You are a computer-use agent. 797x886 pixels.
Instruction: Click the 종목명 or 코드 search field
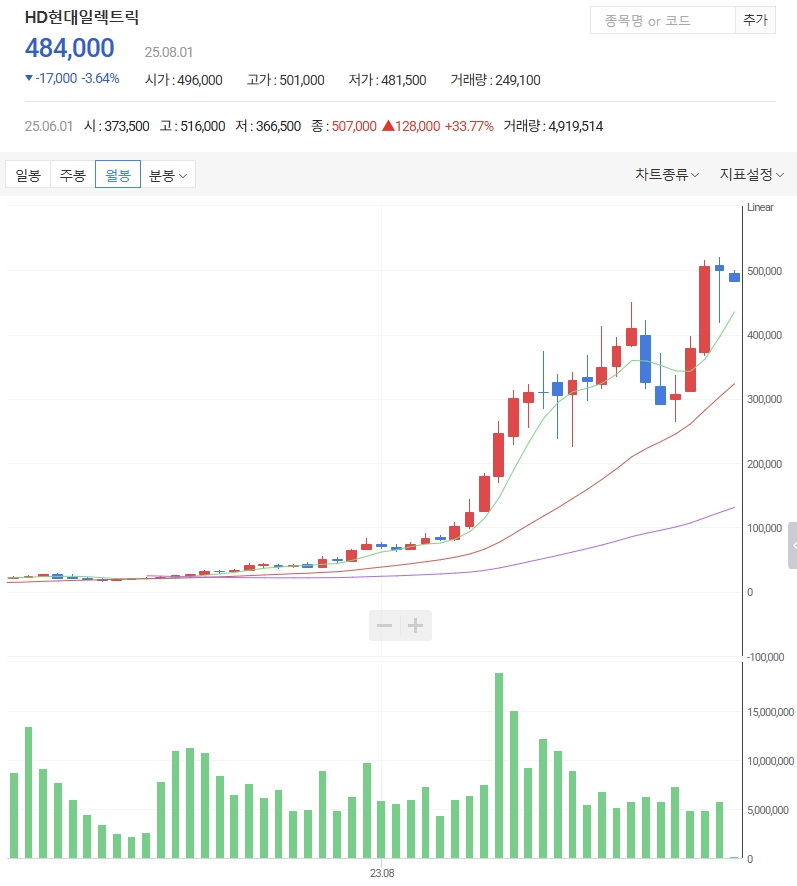pos(662,20)
